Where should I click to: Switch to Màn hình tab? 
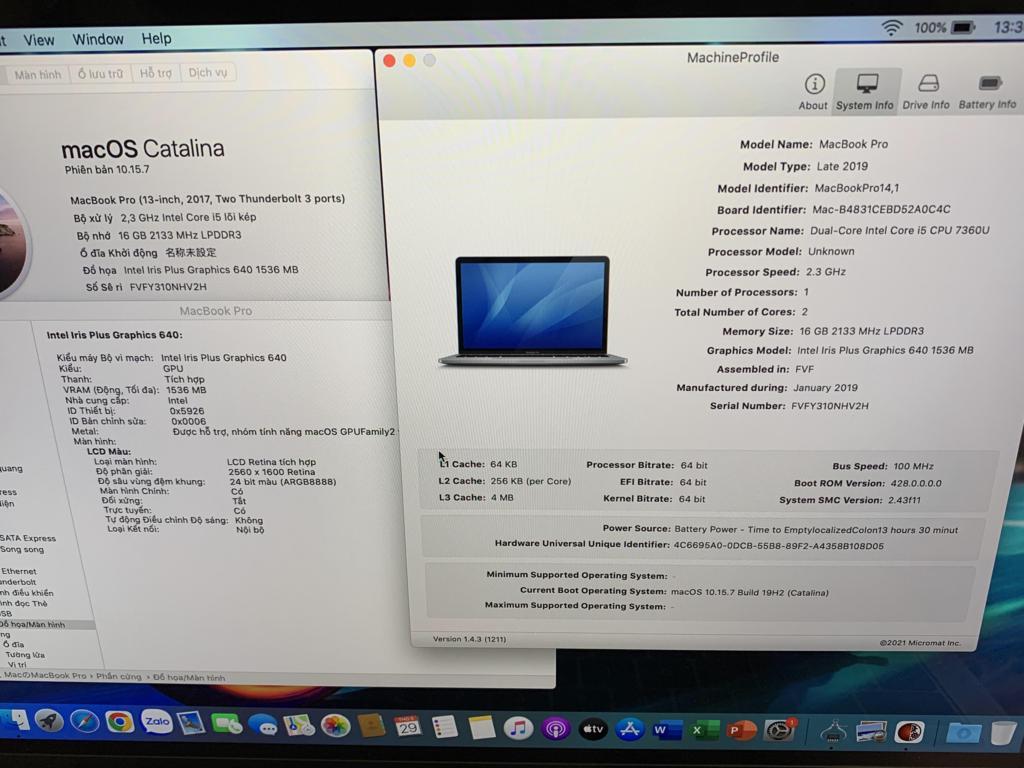[38, 74]
